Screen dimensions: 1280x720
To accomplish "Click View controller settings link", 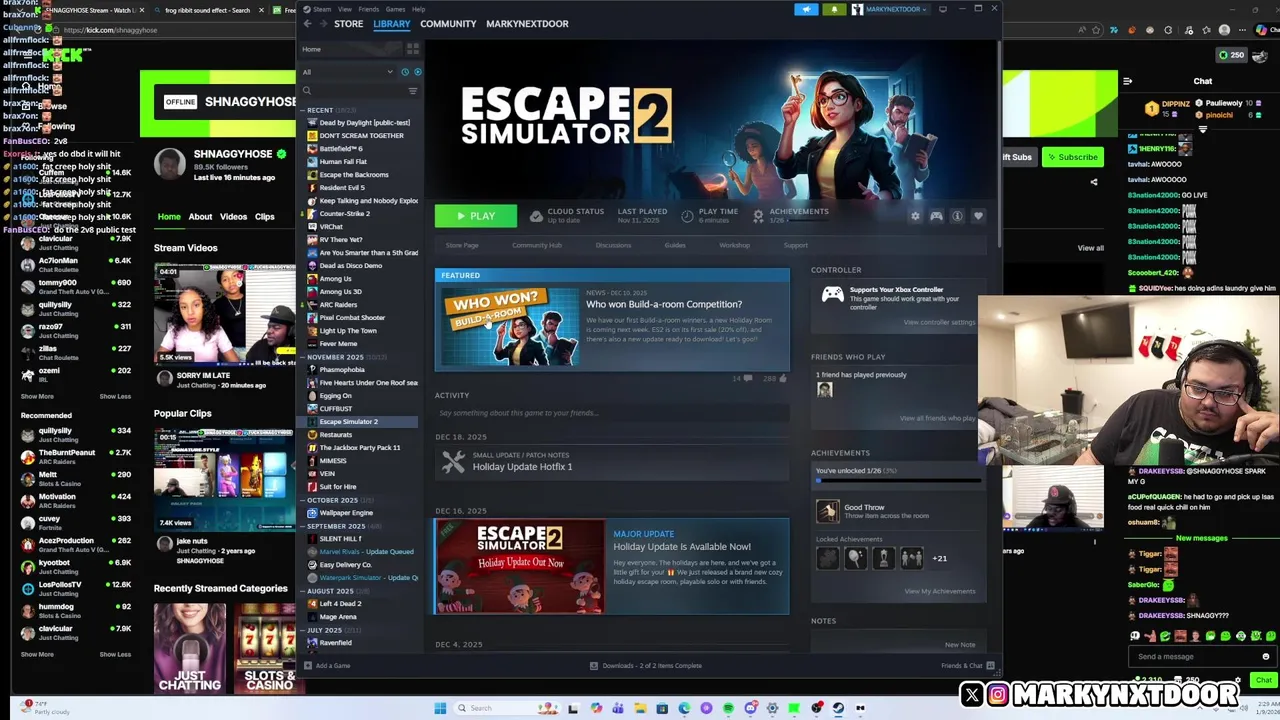I will (939, 322).
